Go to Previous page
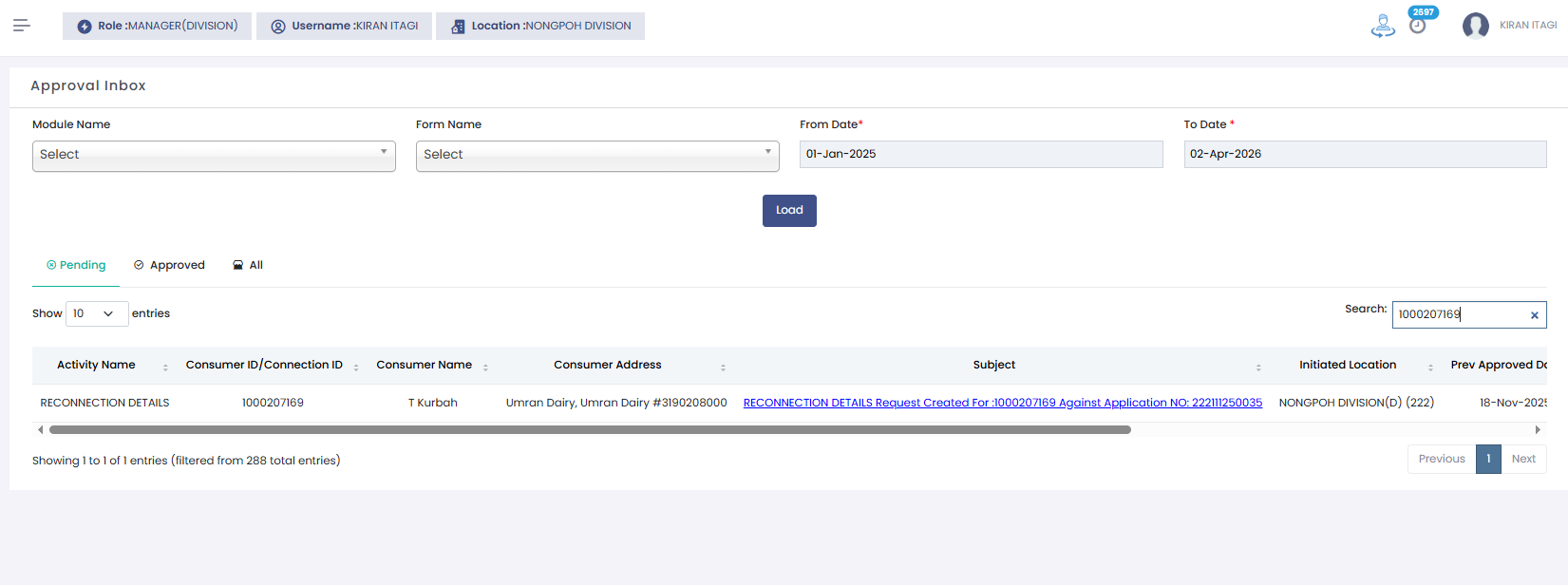The height and width of the screenshot is (585, 1568). [x=1442, y=459]
